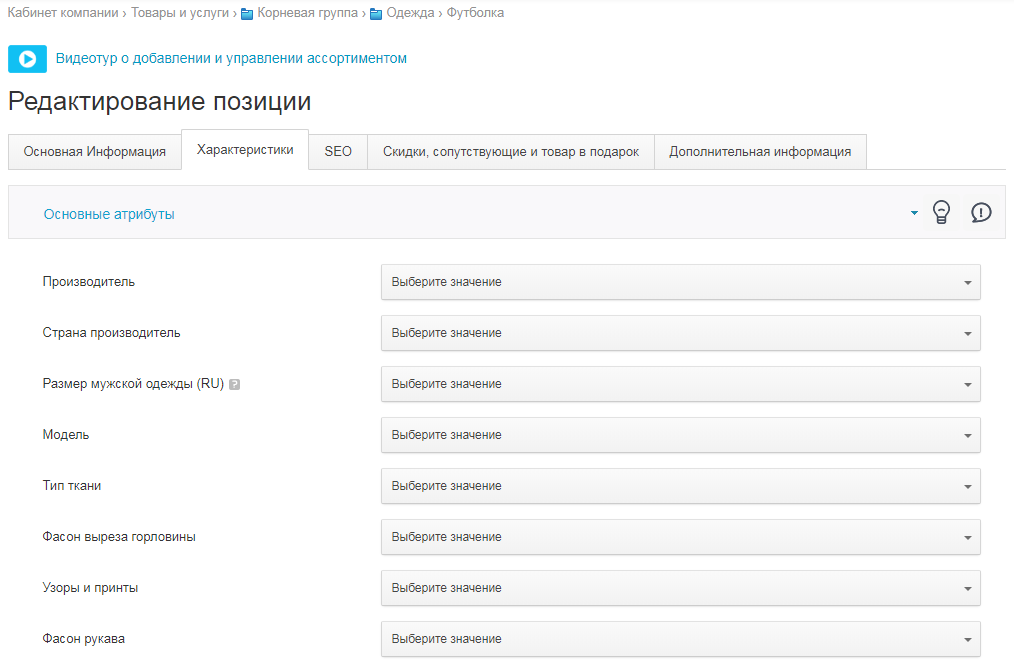Click the exclamation warning icon
The width and height of the screenshot is (1014, 665).
point(981,212)
